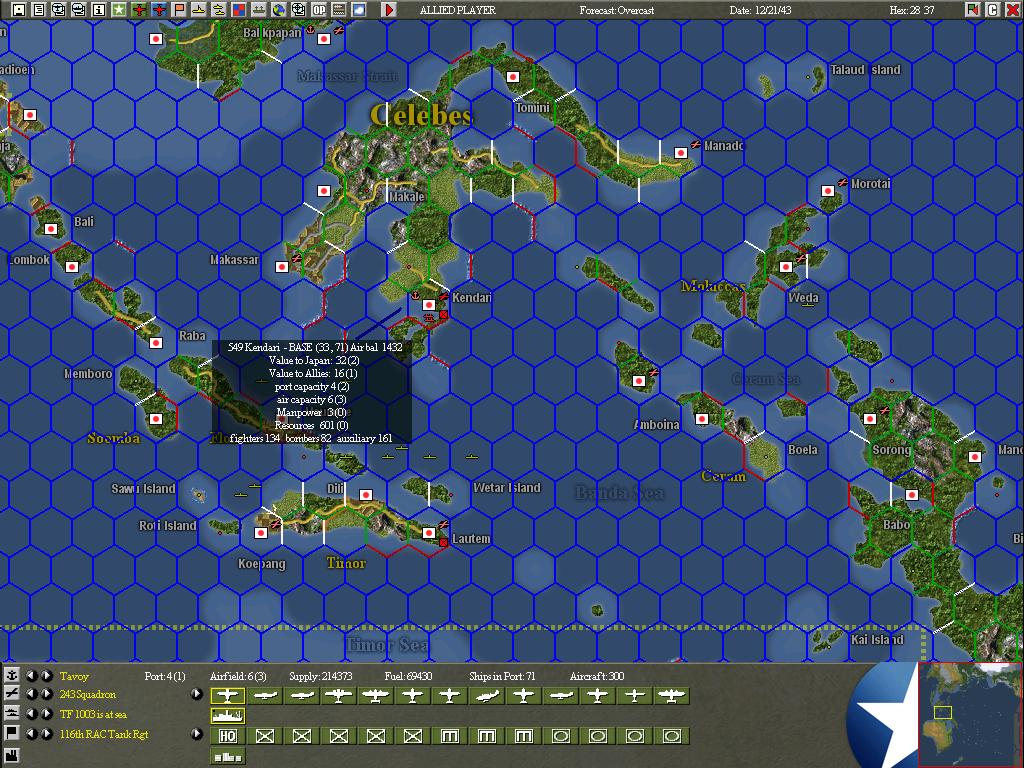Select the twin-engine bomber icon, fifth in aircraft row

(x=376, y=696)
